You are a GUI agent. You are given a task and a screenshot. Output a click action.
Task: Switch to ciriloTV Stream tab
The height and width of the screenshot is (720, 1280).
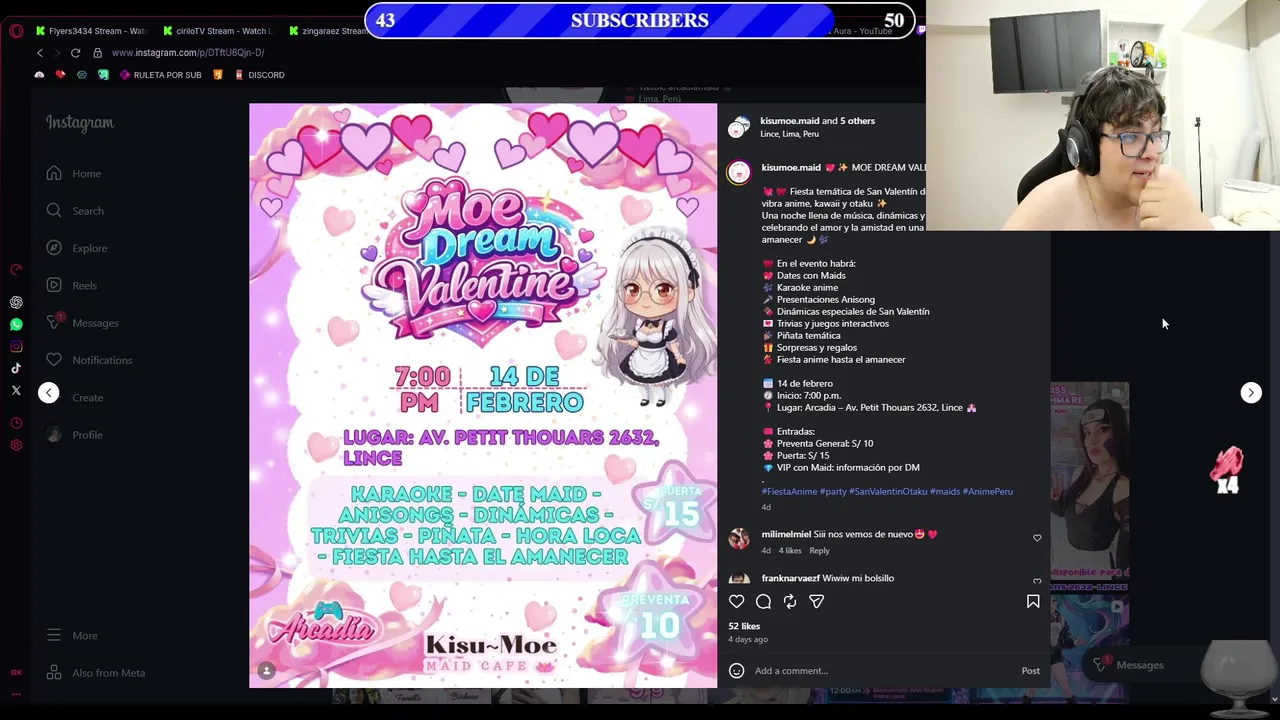click(217, 31)
